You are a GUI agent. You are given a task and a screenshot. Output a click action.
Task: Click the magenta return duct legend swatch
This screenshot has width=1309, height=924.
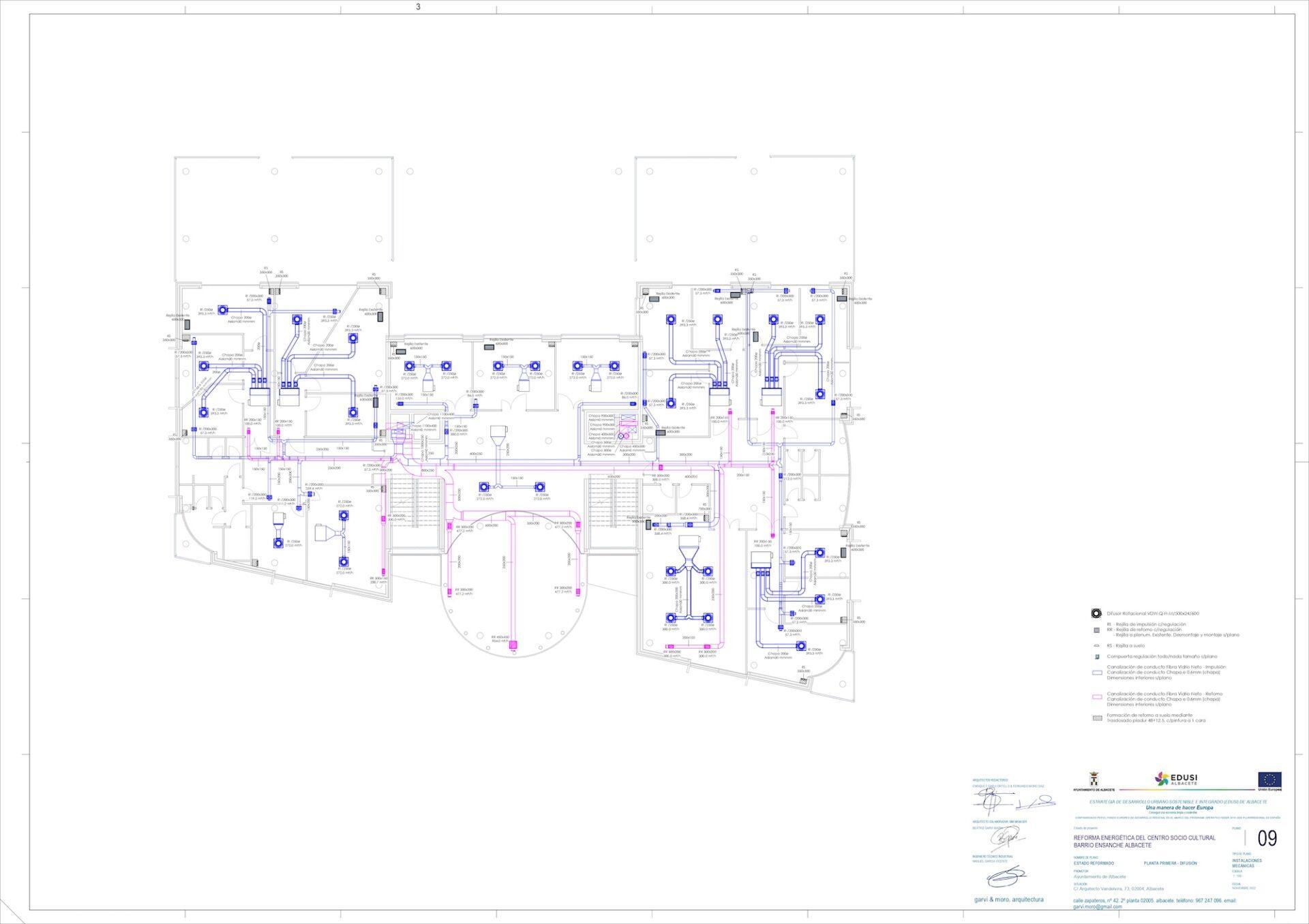point(1096,697)
